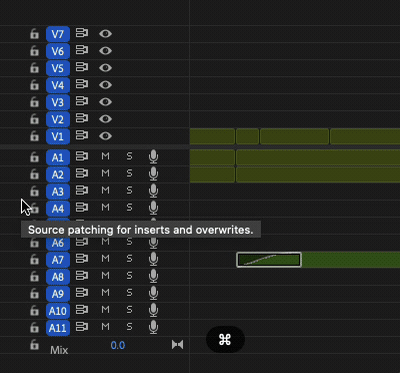Toggle track targeting for A1

coord(58,157)
